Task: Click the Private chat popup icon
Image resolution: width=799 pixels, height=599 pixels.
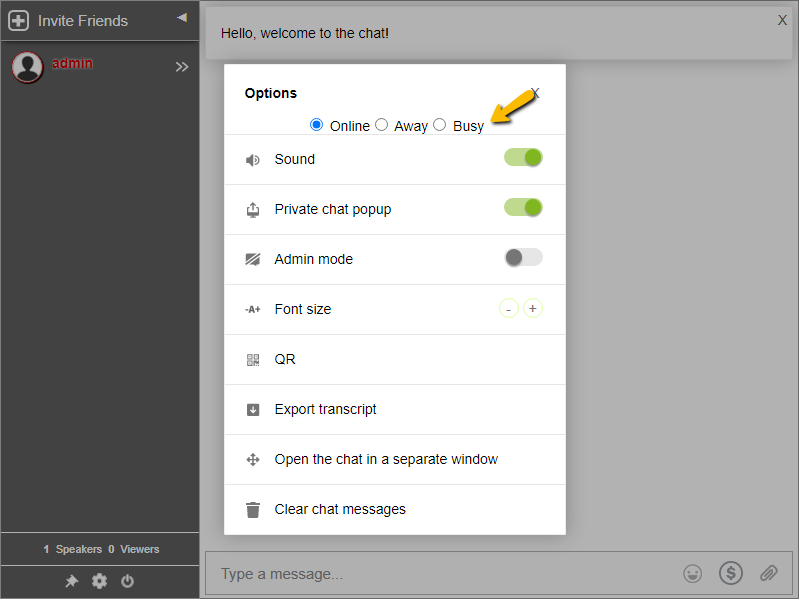Action: coord(253,210)
